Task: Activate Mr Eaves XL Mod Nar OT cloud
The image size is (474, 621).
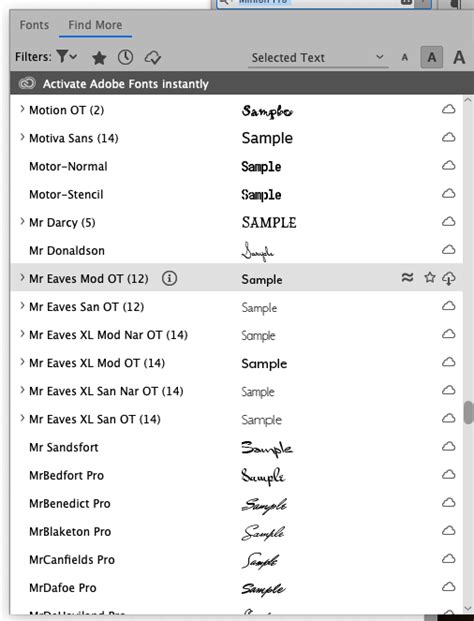Action: coord(448,334)
